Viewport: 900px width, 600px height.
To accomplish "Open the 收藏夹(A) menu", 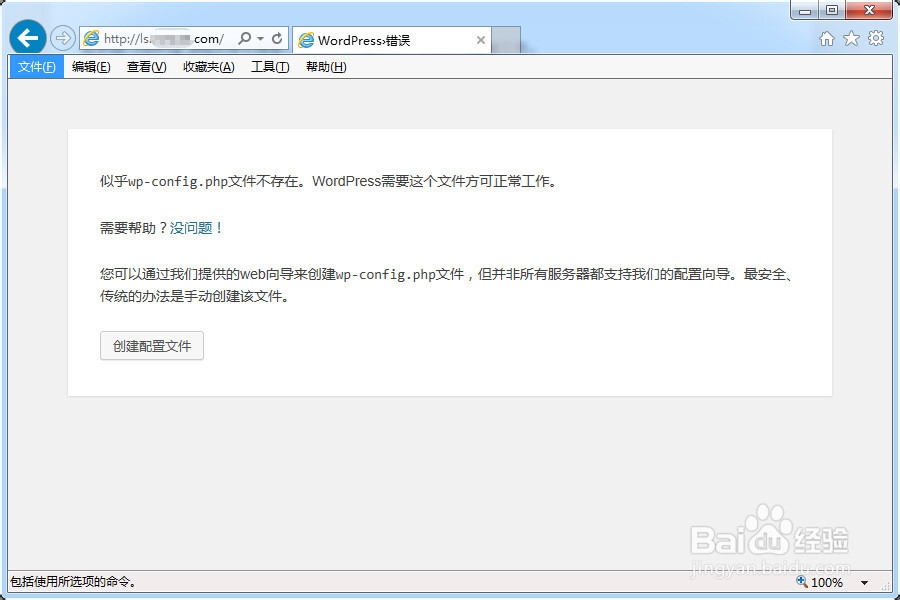I will 208,67.
